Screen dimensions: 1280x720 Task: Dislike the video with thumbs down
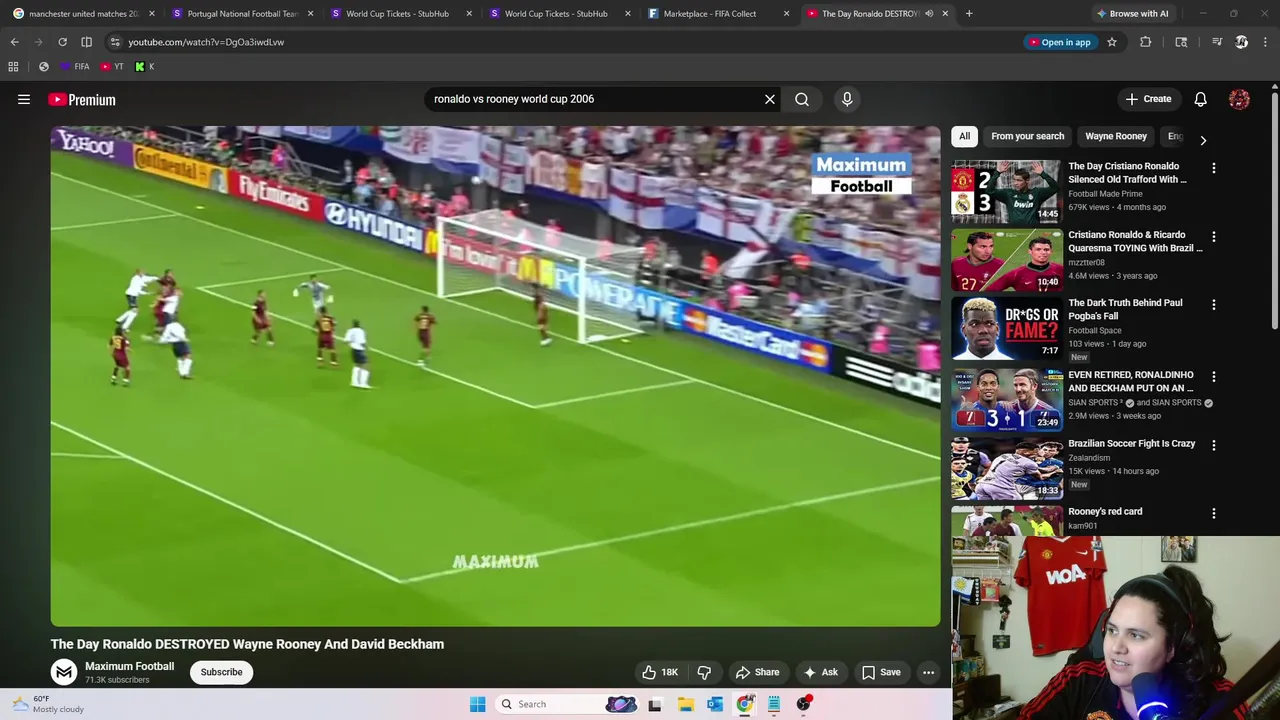click(x=704, y=672)
